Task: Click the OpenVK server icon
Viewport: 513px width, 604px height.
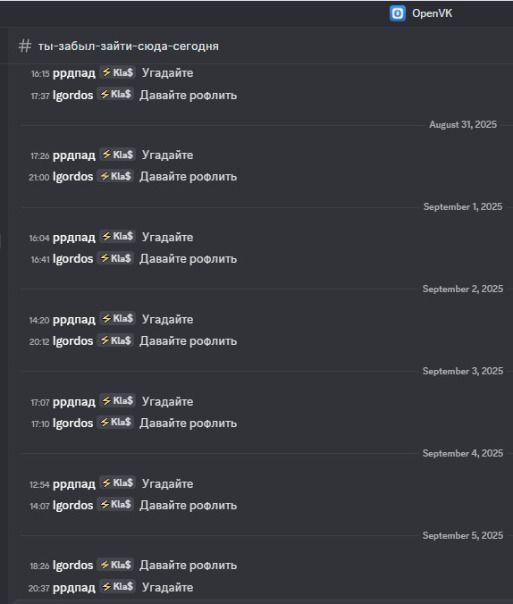Action: (397, 13)
